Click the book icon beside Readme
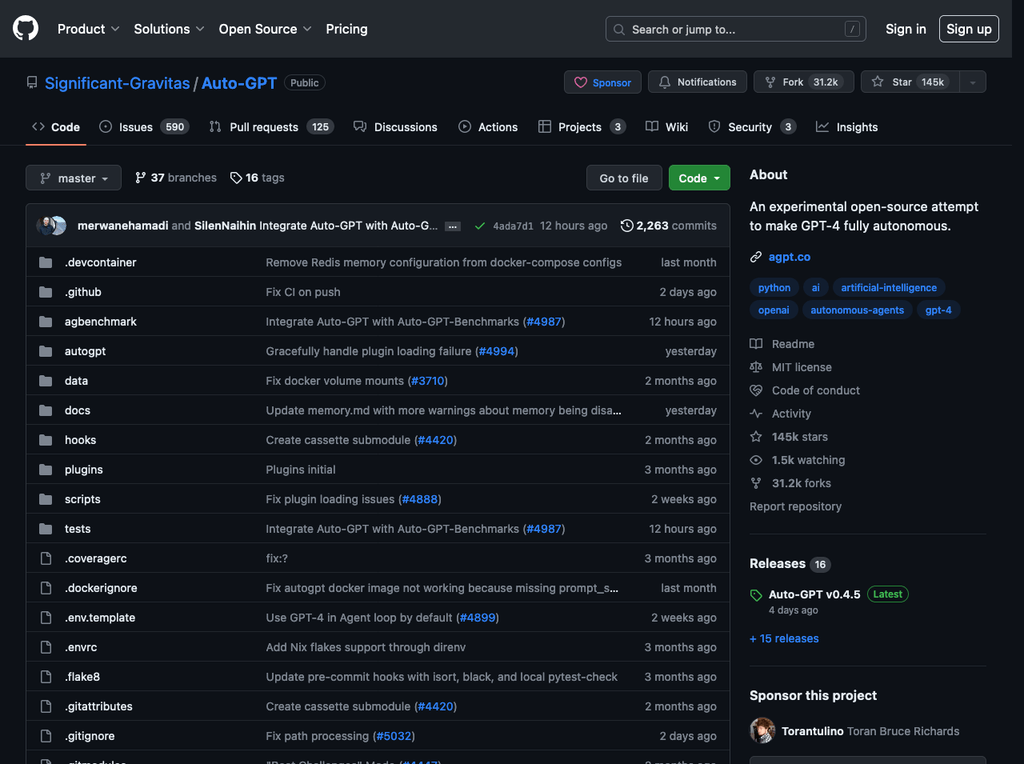1024x764 pixels. 756,344
